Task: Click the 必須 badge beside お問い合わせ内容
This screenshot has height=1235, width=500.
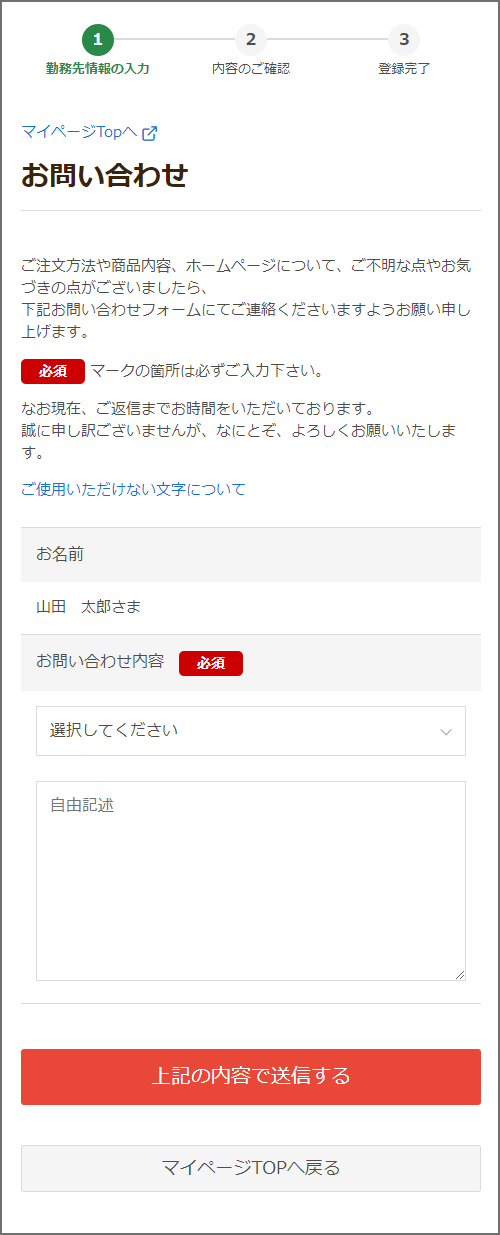Action: pos(211,663)
